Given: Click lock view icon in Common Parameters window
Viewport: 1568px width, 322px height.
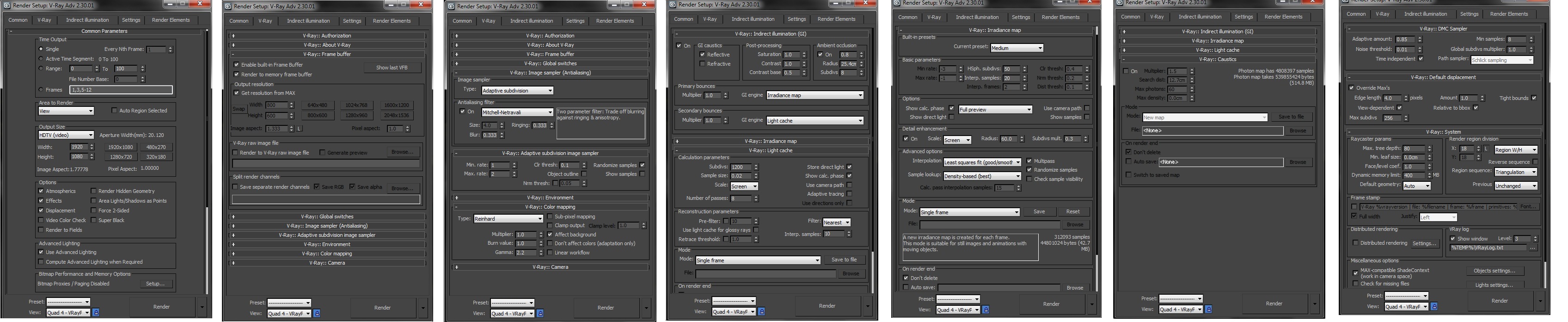Looking at the screenshot, I should tap(96, 312).
